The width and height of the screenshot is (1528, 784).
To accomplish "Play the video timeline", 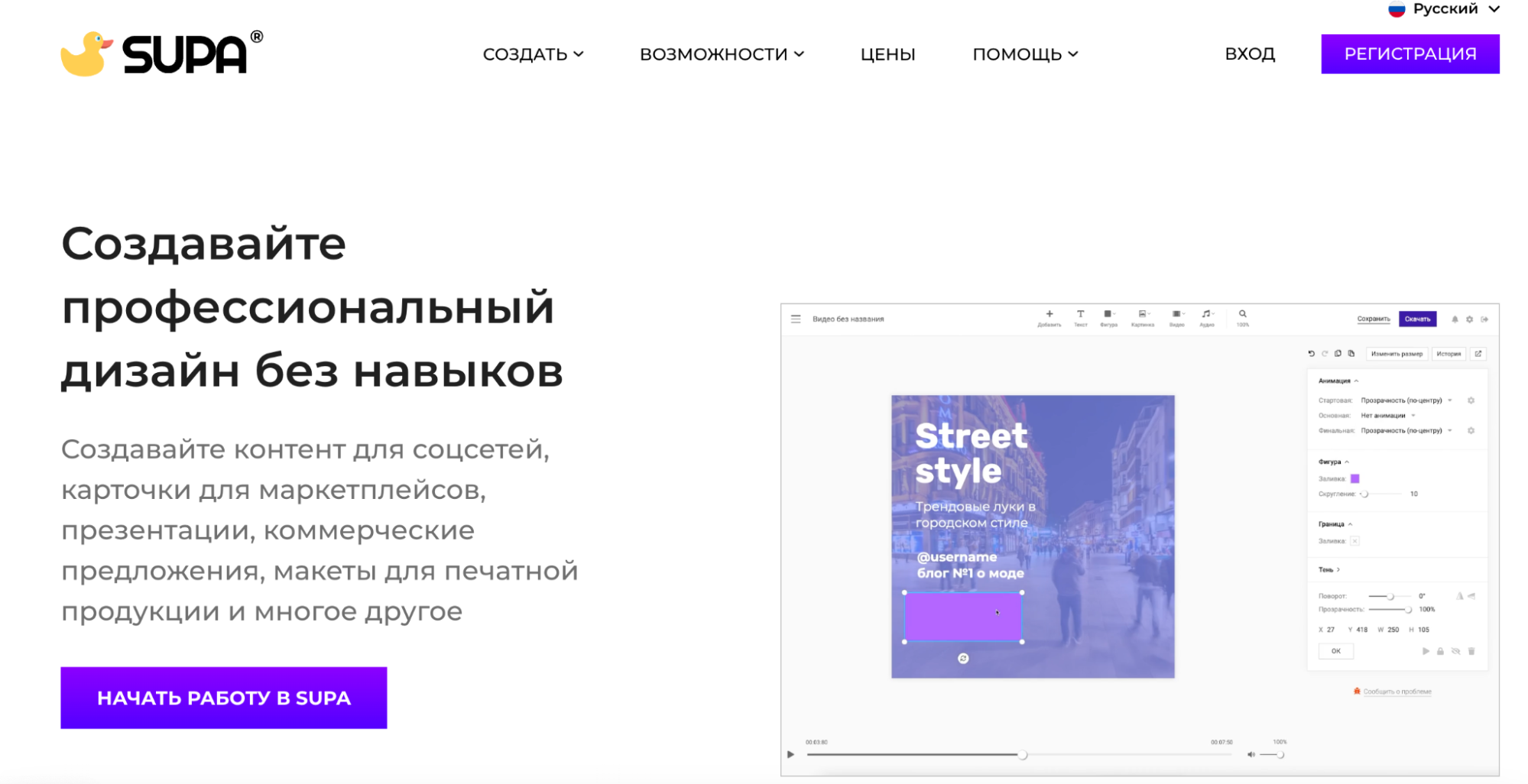I will pyautogui.click(x=791, y=755).
